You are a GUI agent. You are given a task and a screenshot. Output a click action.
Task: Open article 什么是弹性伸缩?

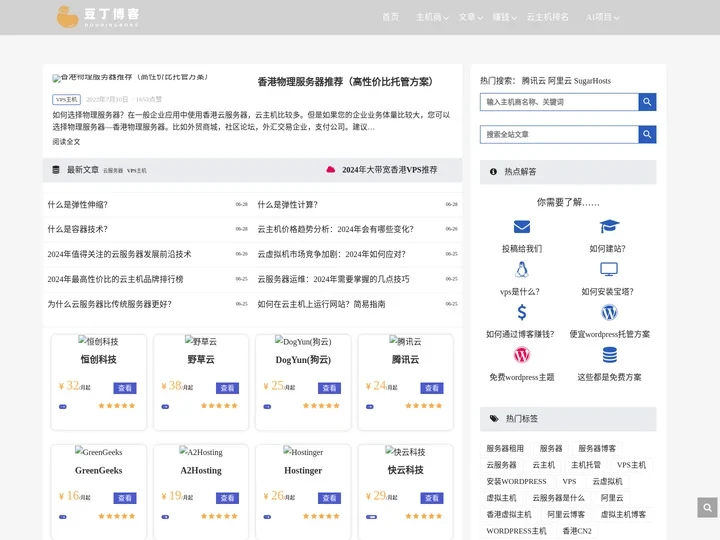pos(78,205)
